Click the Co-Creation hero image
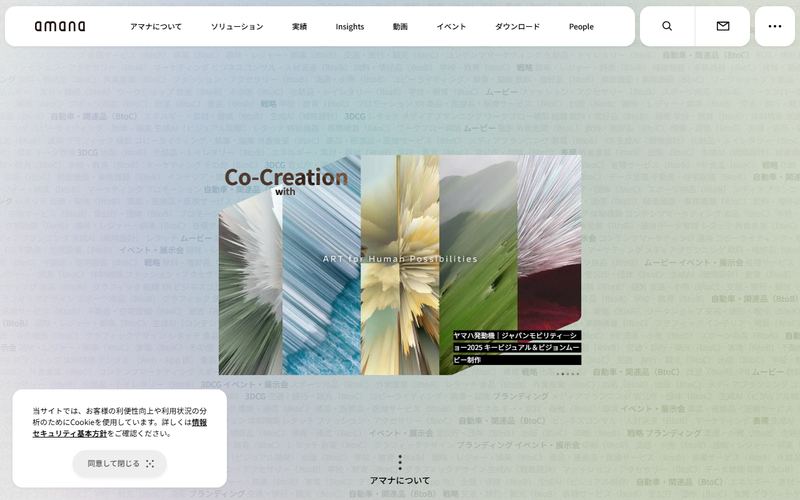Screen dimensions: 800x500 point(400,265)
